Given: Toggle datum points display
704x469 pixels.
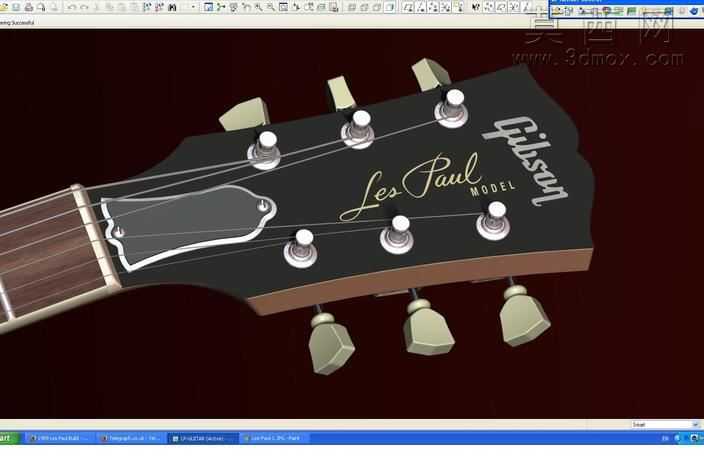Looking at the screenshot, I should click(433, 7).
